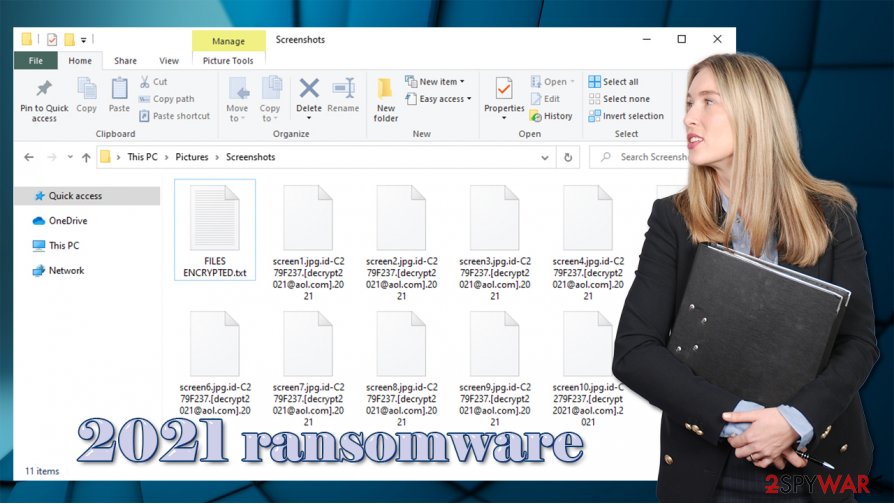Select FILES ENCRYPTED.txt file

pyautogui.click(x=215, y=230)
